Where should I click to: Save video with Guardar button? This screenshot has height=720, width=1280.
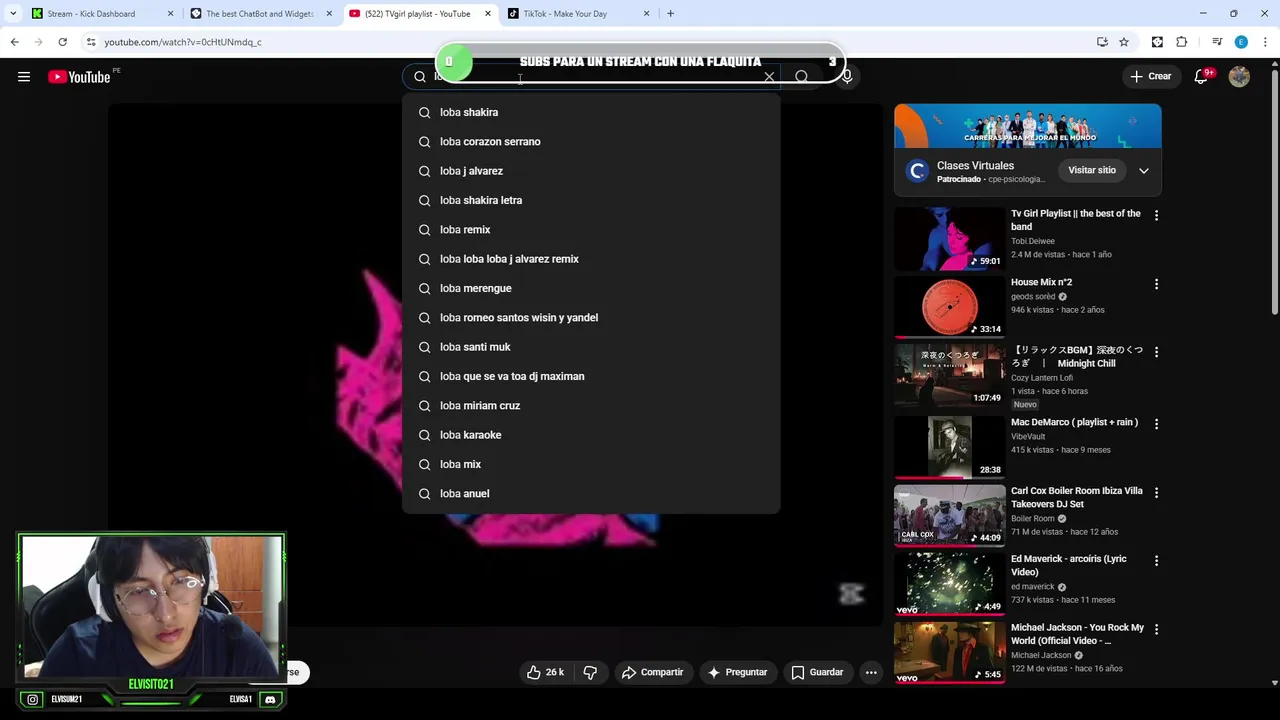817,672
